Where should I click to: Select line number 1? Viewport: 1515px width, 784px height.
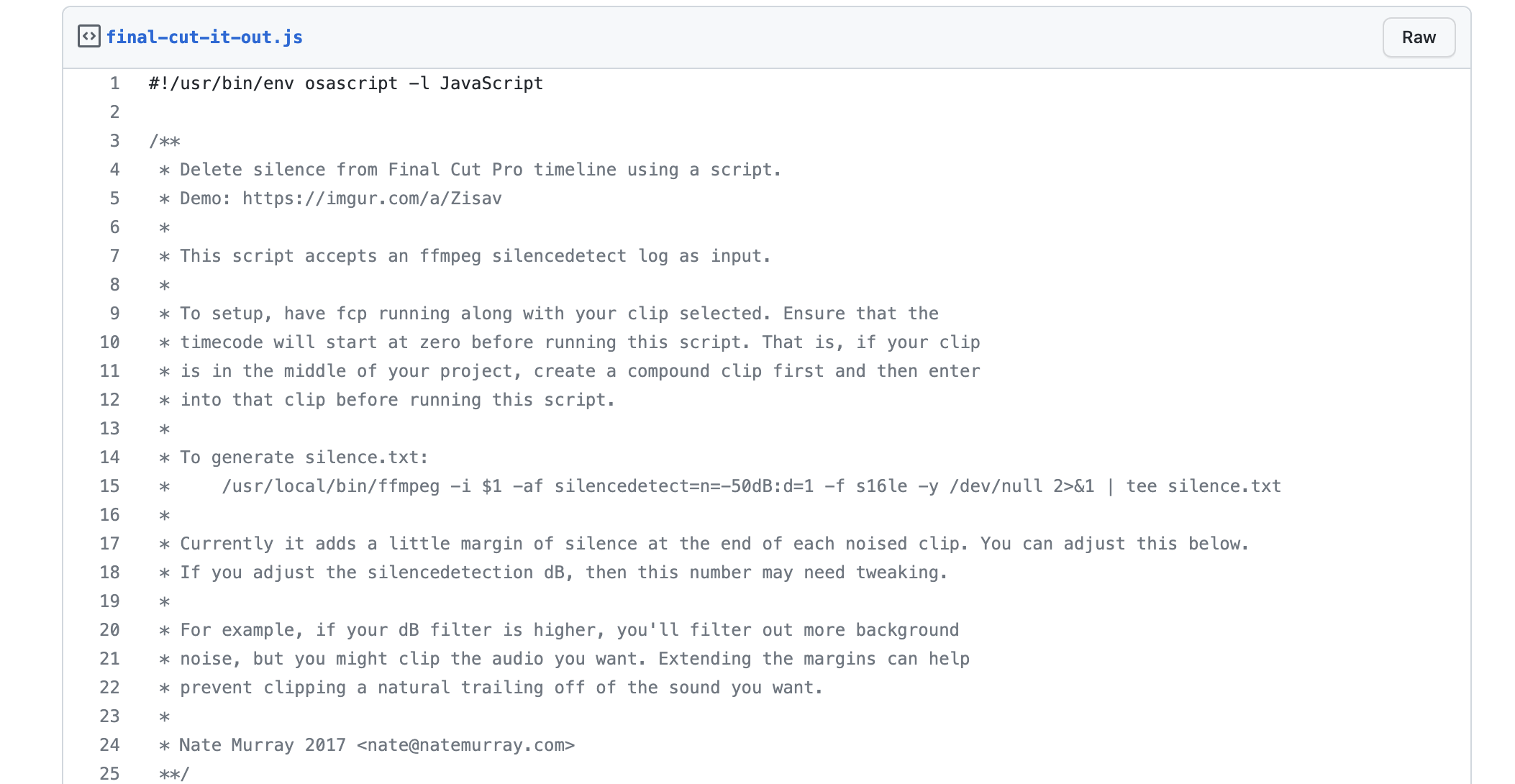(x=114, y=83)
